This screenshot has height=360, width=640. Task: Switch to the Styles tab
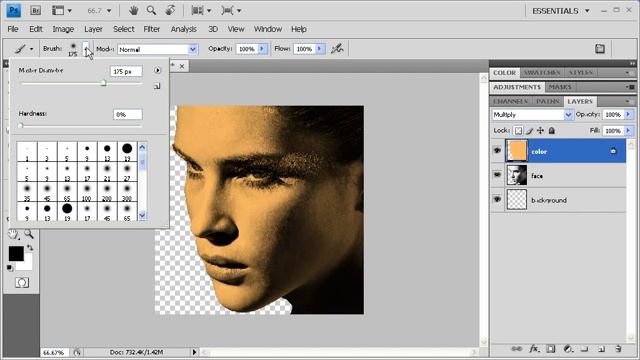[580, 73]
